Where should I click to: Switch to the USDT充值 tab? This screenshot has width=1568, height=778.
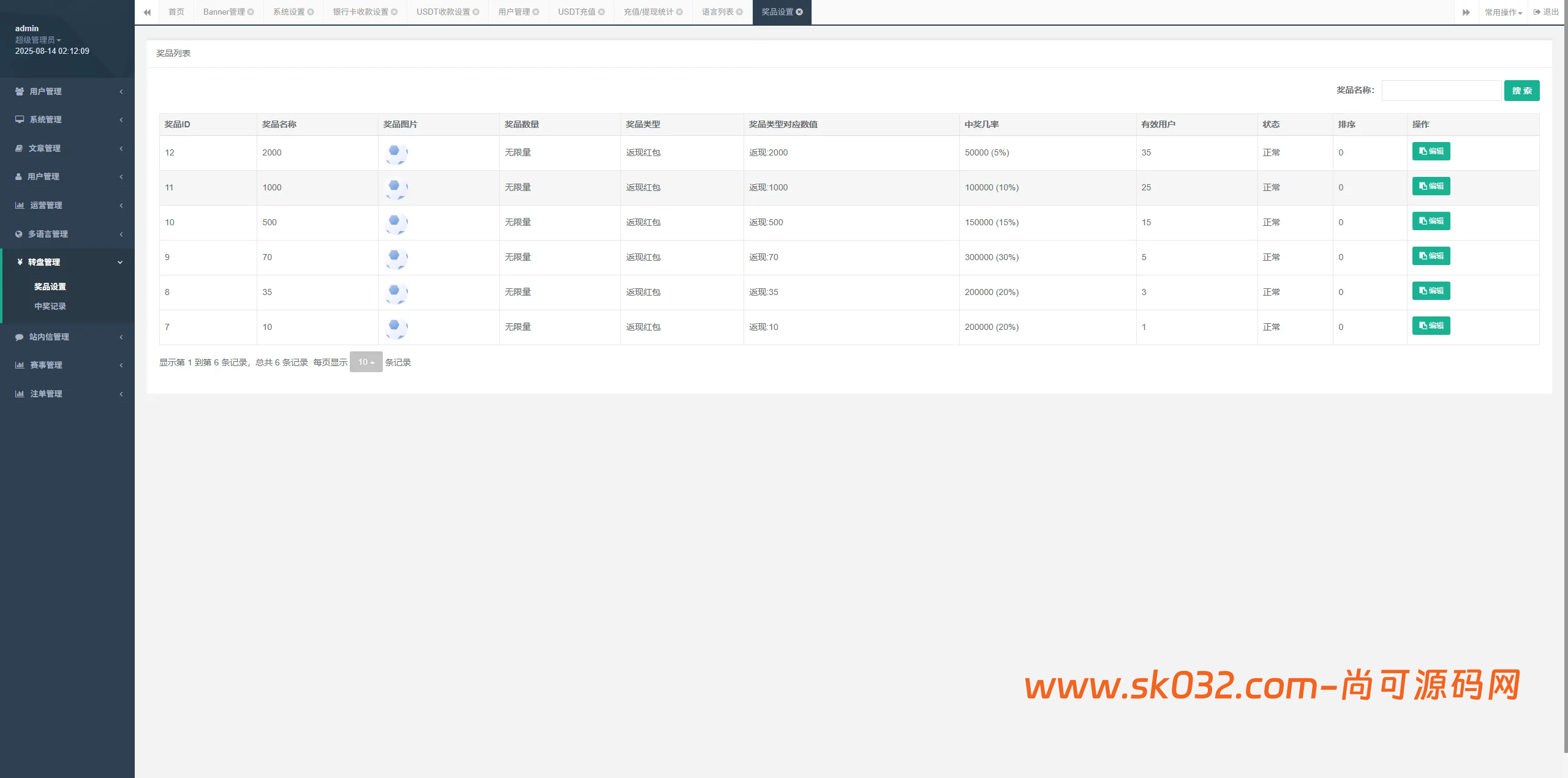(x=576, y=12)
